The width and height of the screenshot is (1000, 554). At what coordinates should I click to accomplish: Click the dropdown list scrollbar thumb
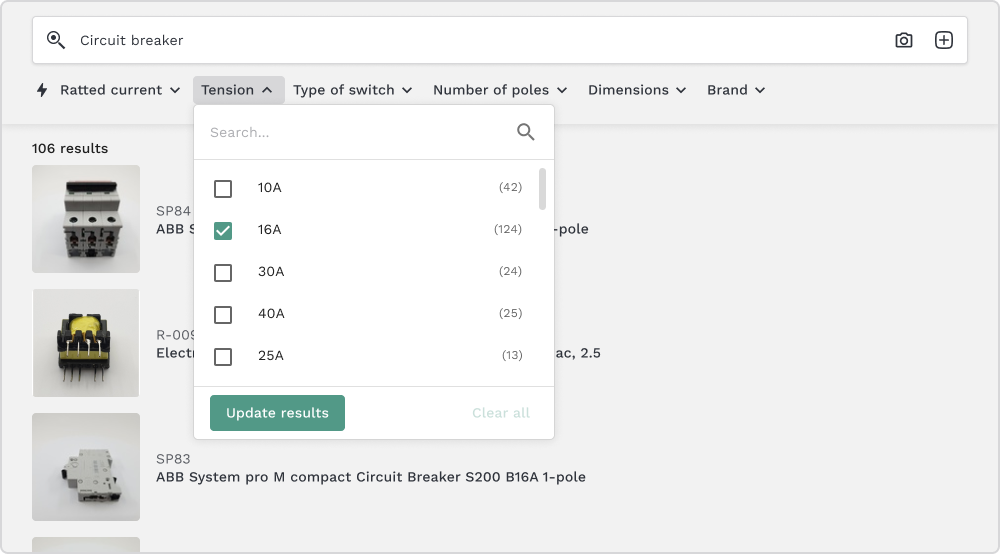(542, 189)
